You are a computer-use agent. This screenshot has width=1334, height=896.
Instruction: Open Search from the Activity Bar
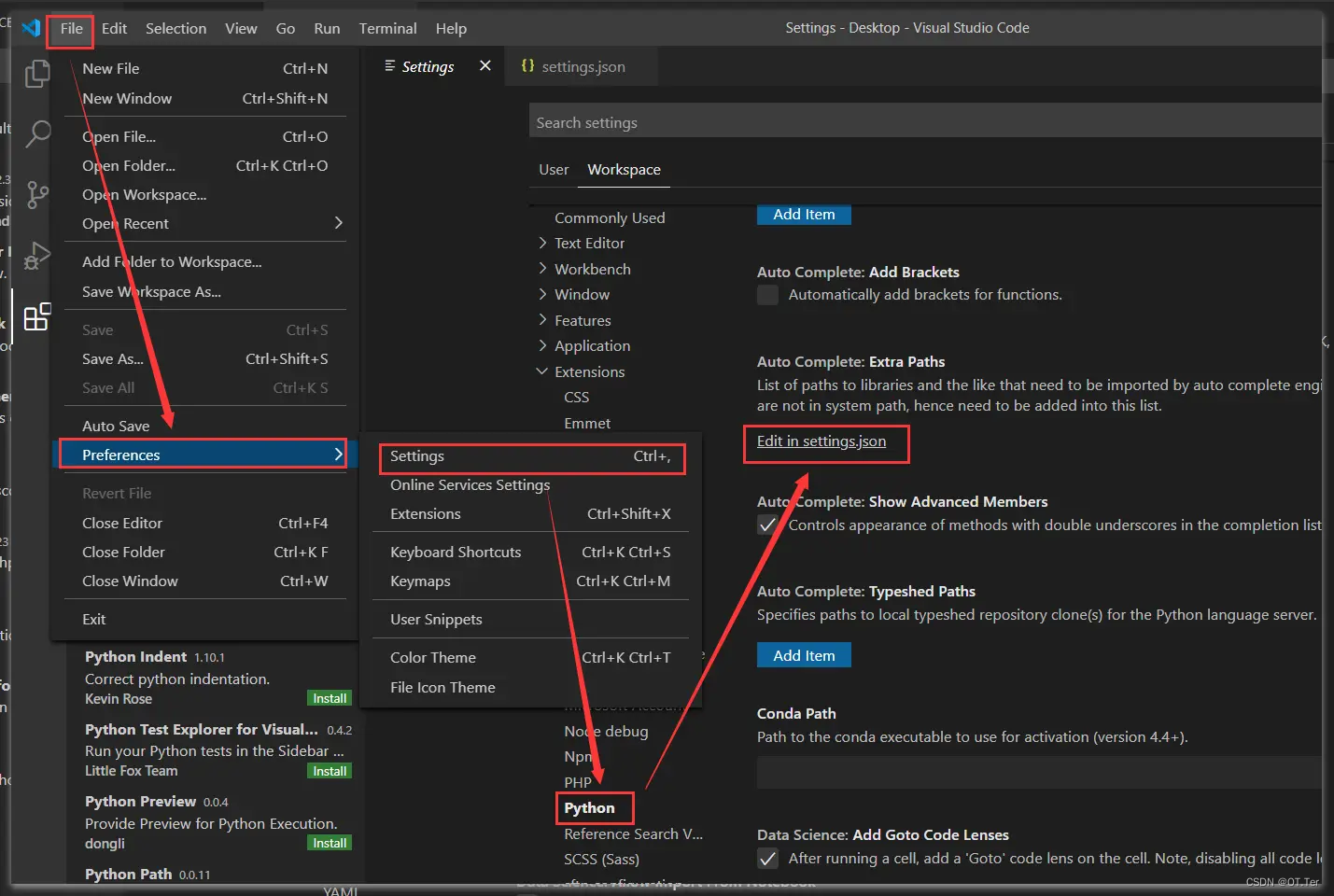pos(36,134)
